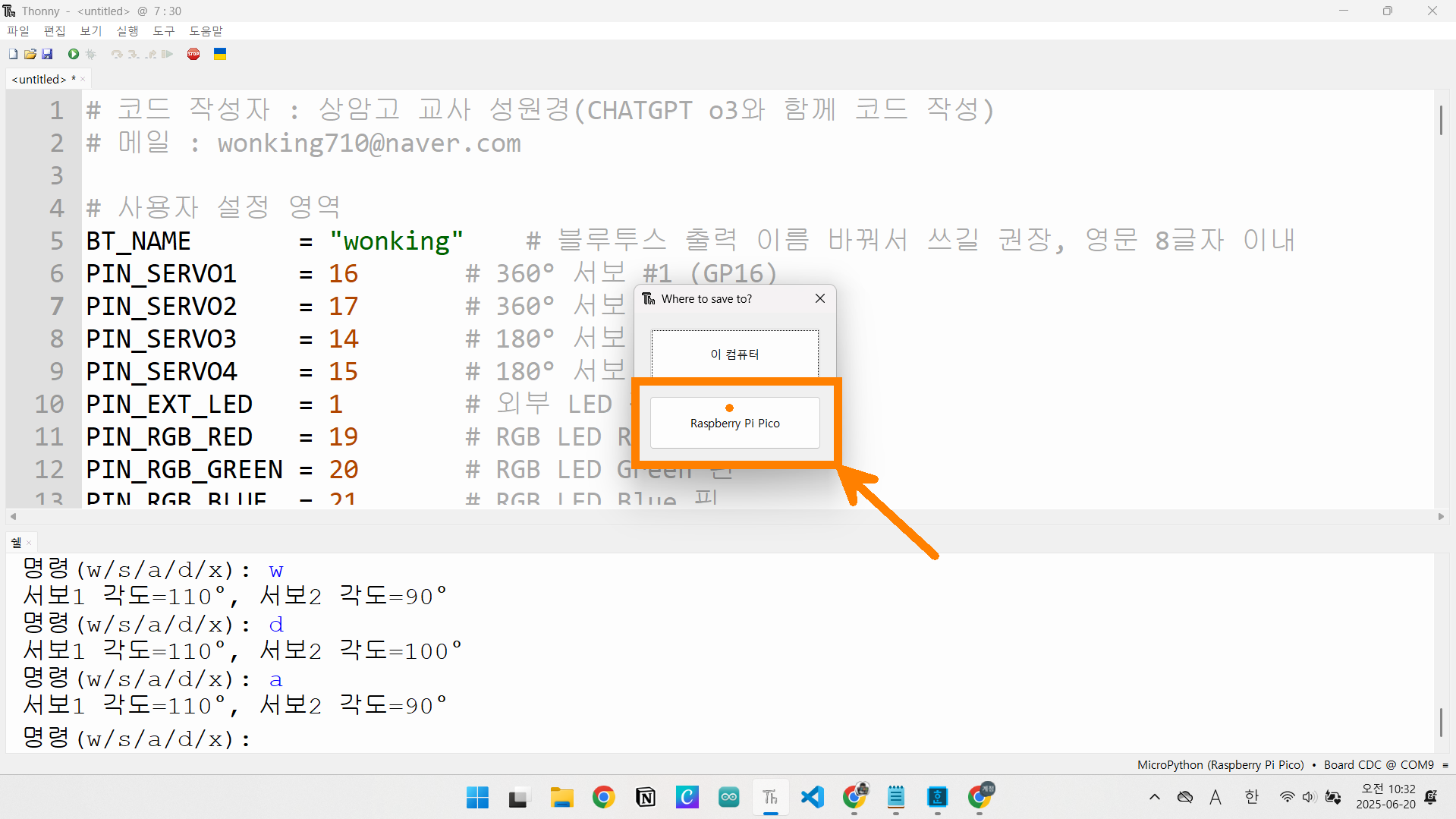Screen dimensions: 1456x819
Task: Click the shell vertical scrollbar thumb
Action: 1441,721
